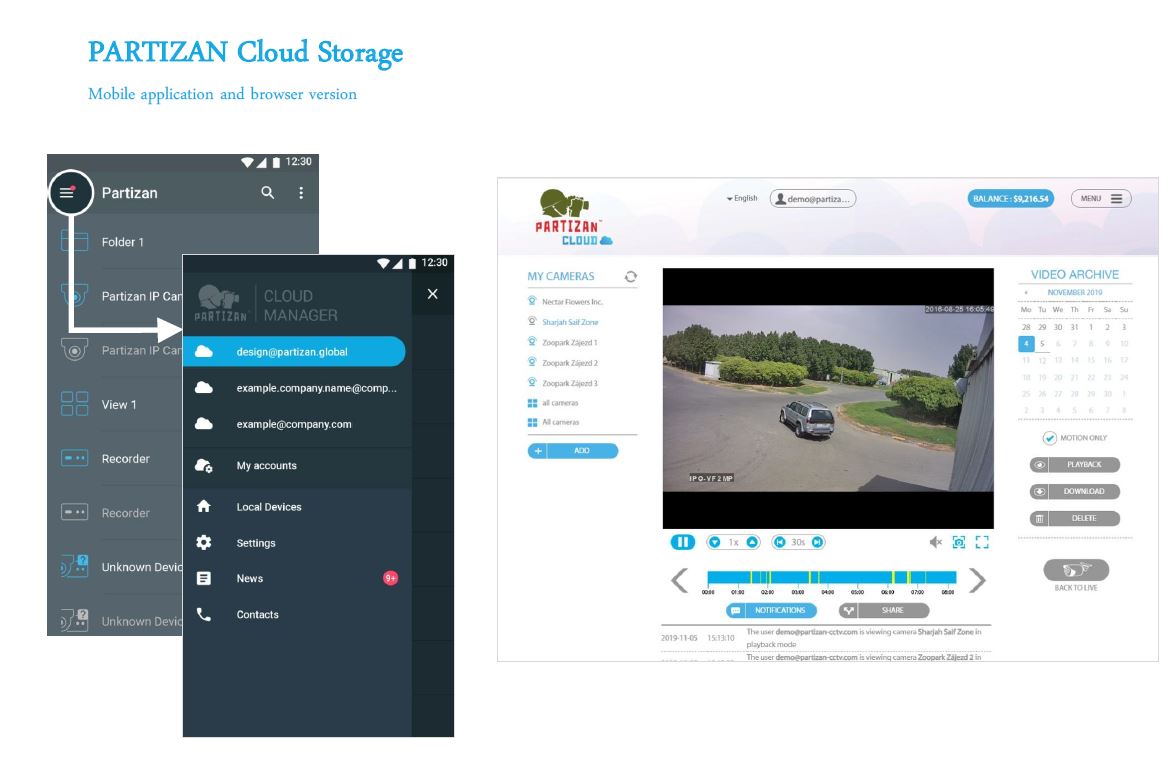Open Settings in the Cloud Manager drawer
Screen dimensions: 1168x774
(296, 542)
